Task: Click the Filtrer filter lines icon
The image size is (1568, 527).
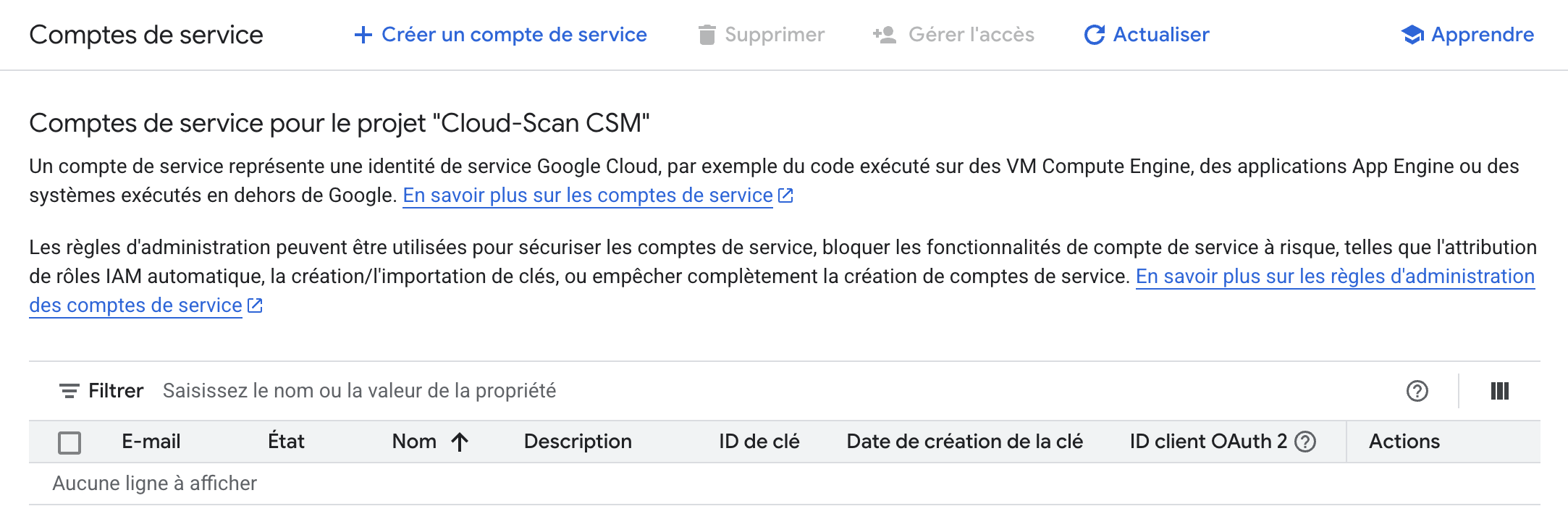Action: 69,391
